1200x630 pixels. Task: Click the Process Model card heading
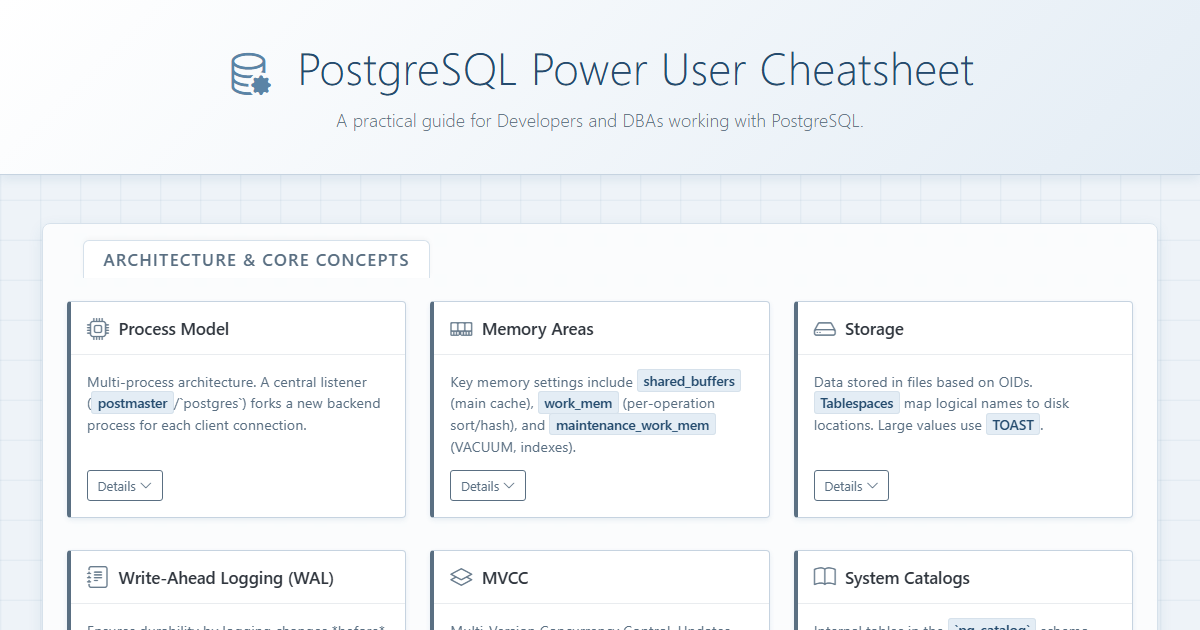click(174, 329)
